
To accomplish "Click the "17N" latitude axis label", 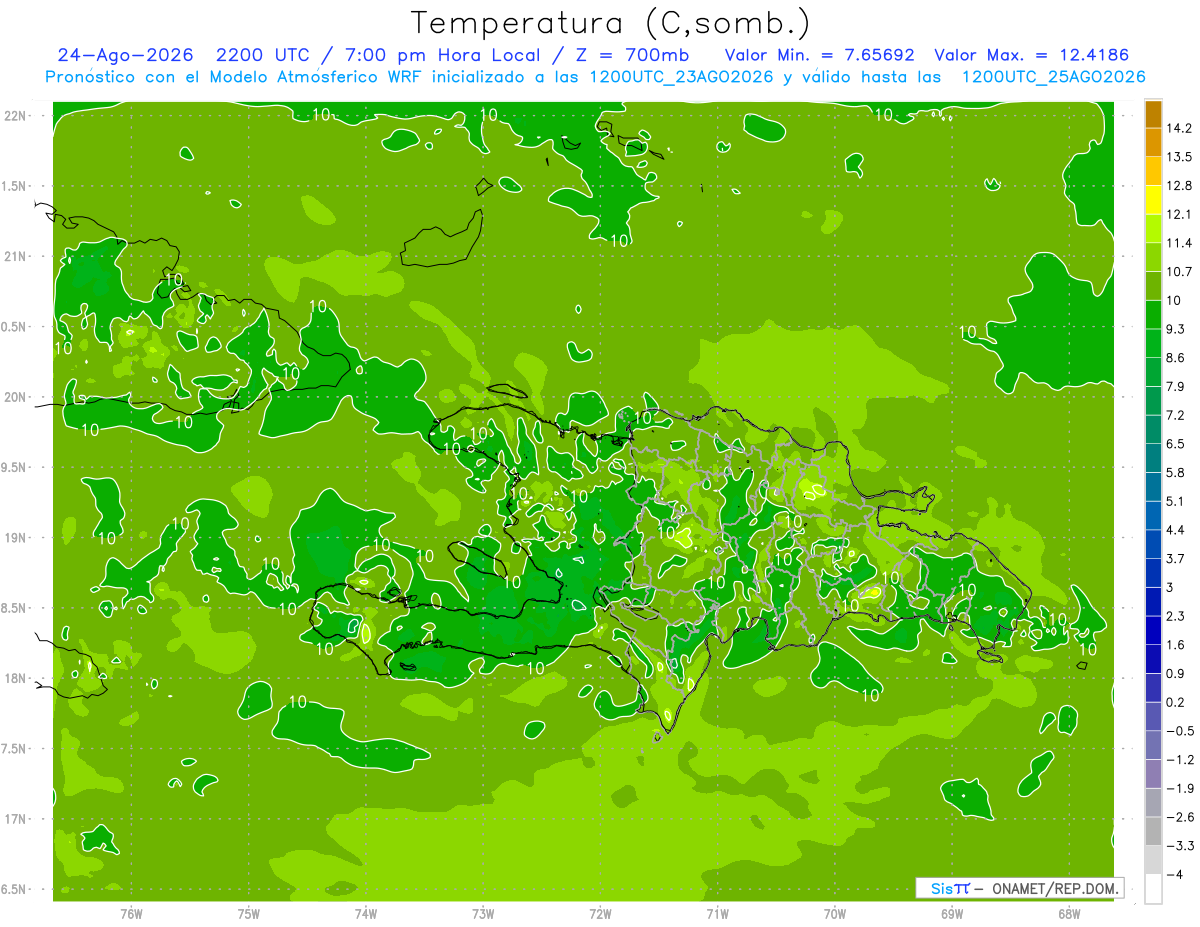I will (x=16, y=819).
